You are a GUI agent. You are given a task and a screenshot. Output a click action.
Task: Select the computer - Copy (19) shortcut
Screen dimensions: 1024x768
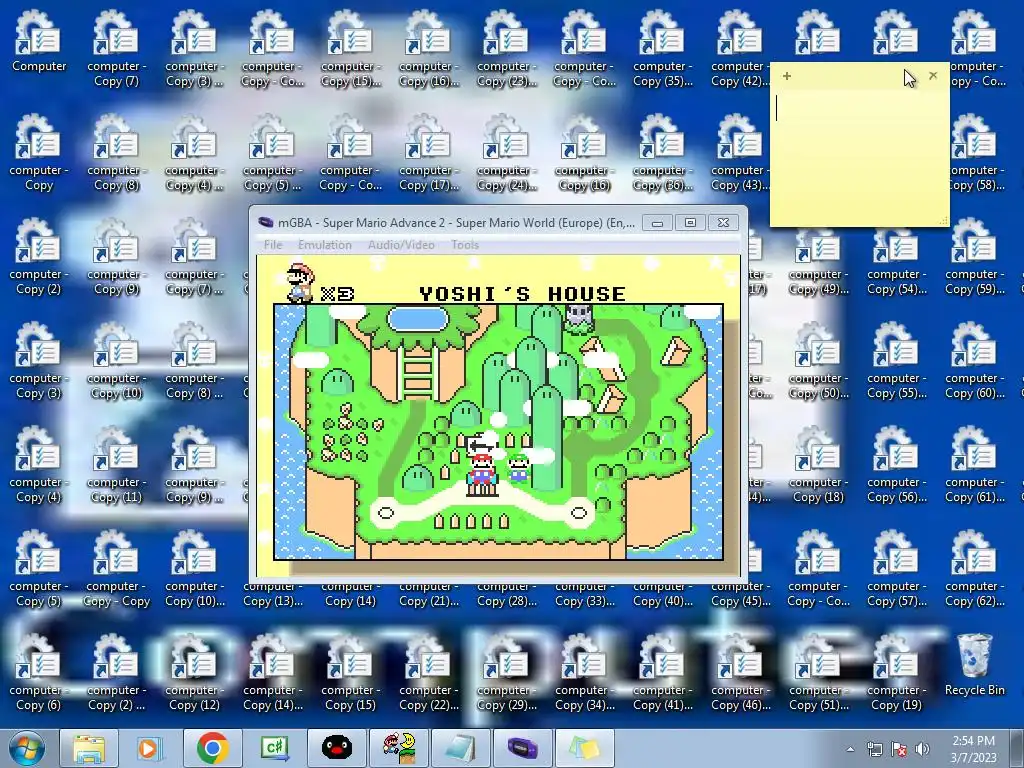(x=896, y=671)
